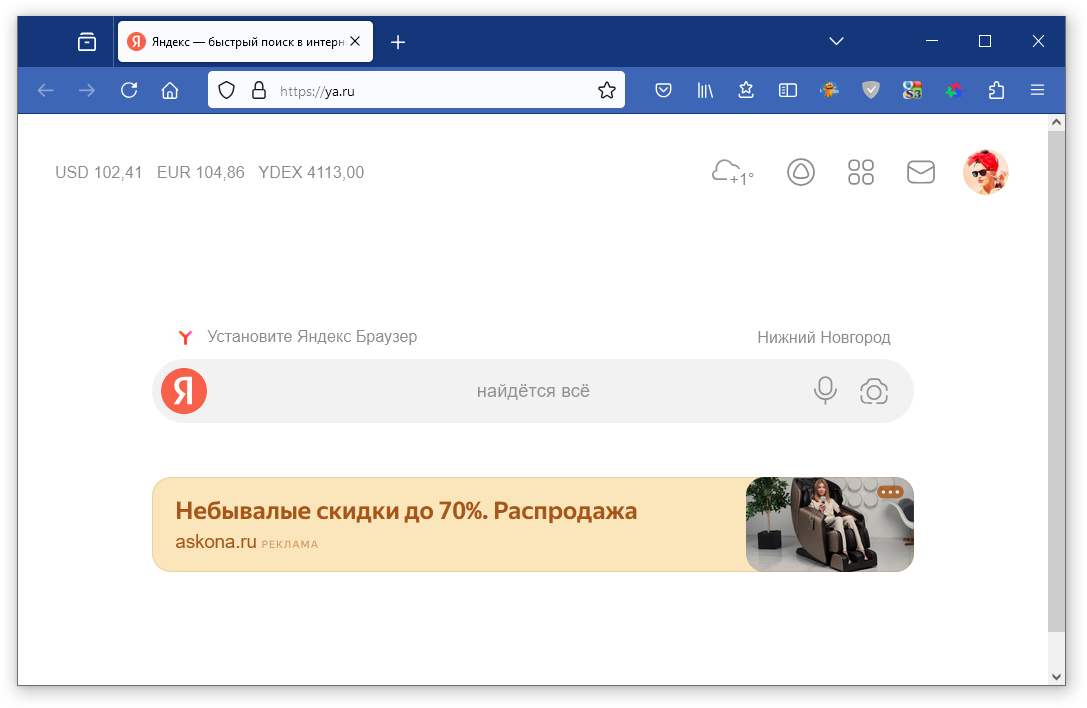This screenshot has height=708, width=1087.
Task: Open tracking protection shield in address bar
Action: 227,90
